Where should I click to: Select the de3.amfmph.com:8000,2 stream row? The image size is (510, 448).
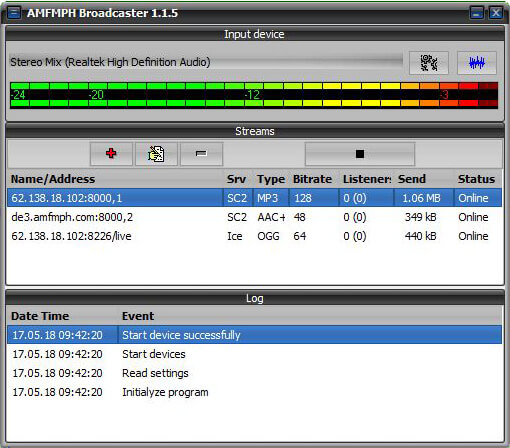[254, 217]
